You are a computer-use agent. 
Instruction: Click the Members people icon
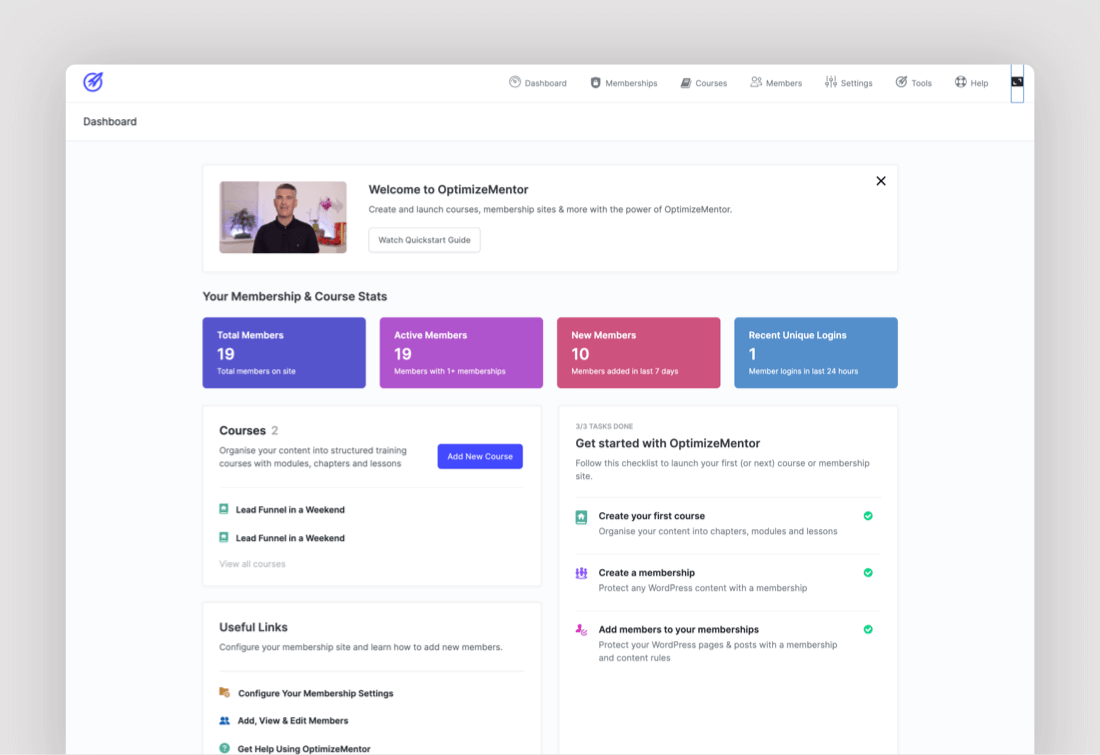coord(756,82)
